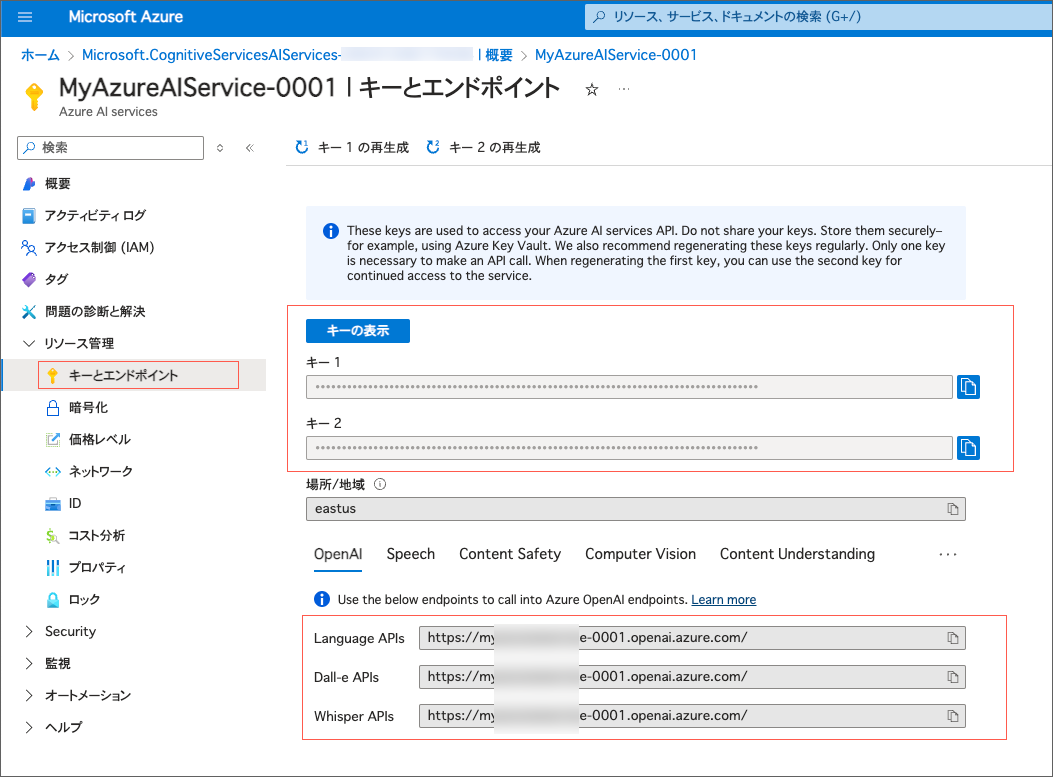Click the Whisper APIs endpoint field

692,716
